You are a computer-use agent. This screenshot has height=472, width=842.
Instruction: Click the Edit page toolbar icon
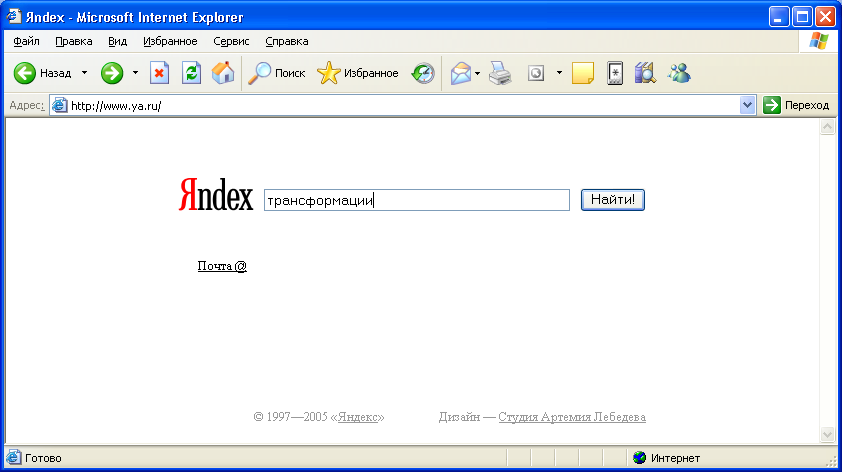(536, 73)
